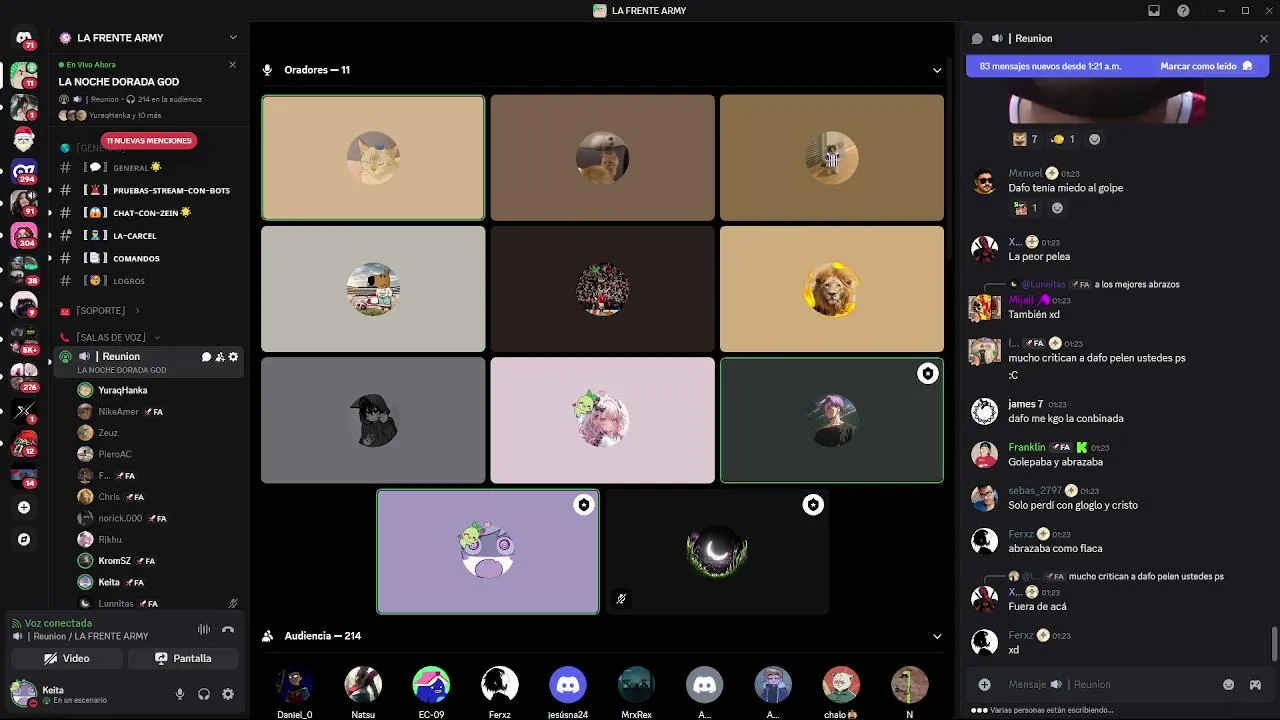Dismiss the En Vivo Ahora card
The height and width of the screenshot is (720, 1280).
click(x=233, y=64)
